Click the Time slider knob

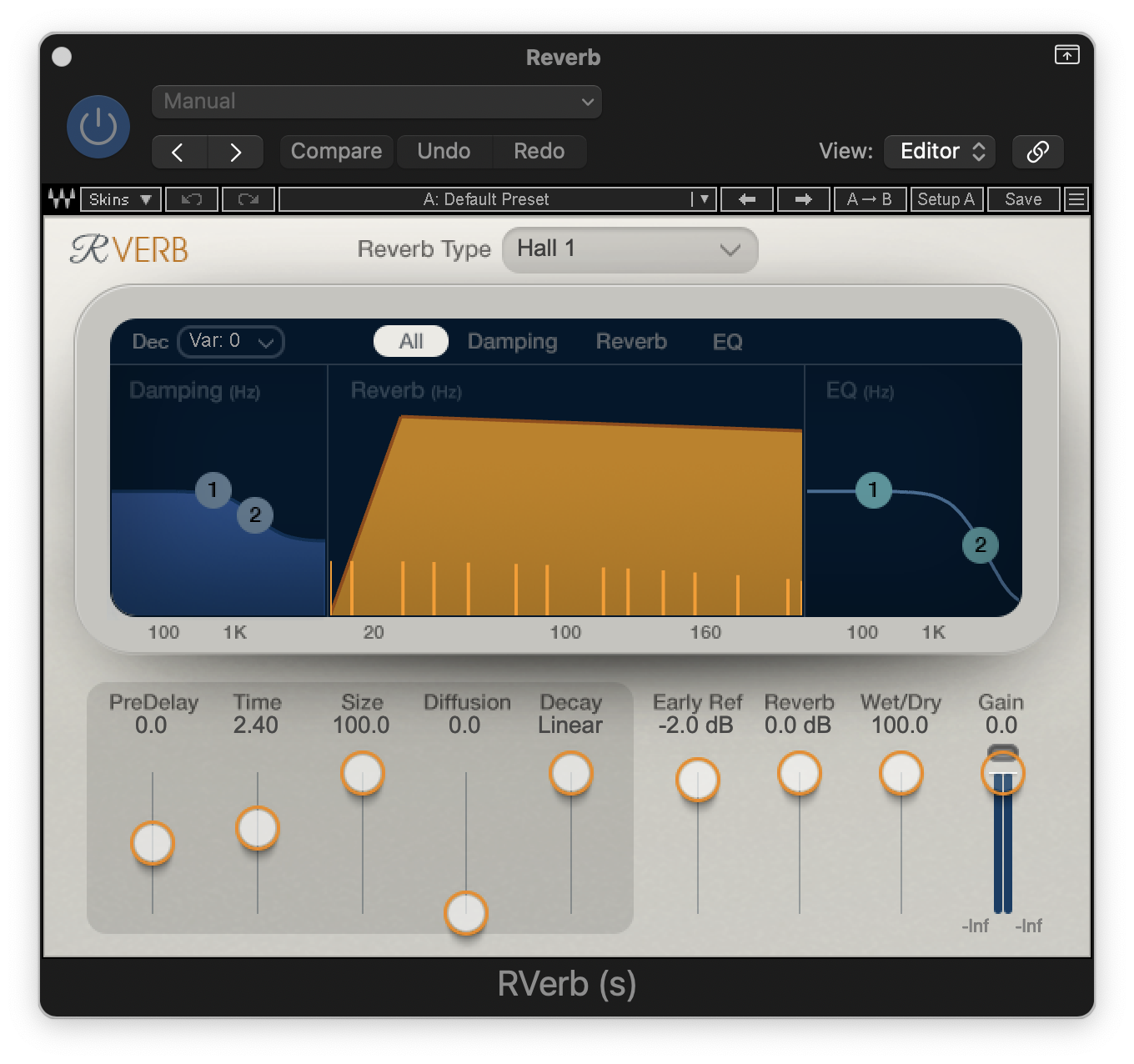tap(258, 828)
